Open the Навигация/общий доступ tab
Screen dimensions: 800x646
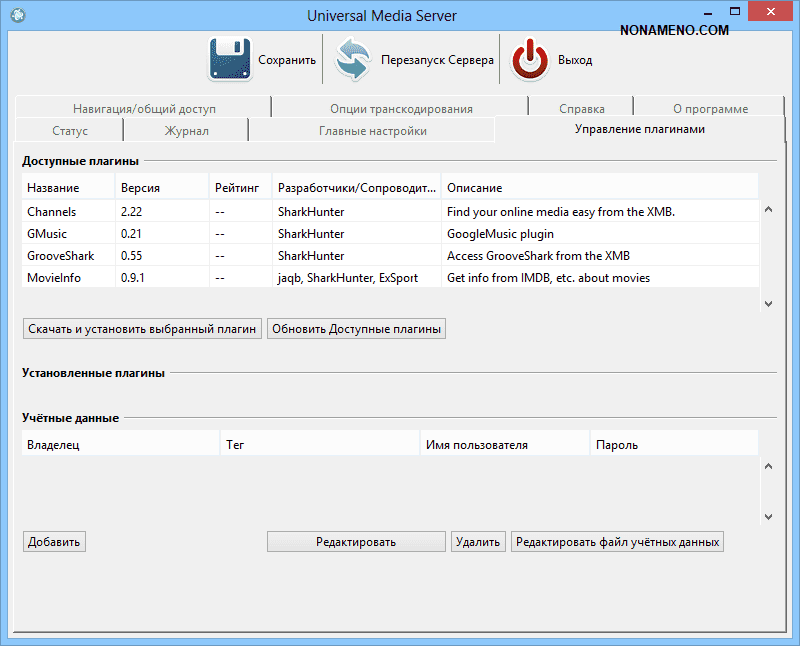pos(144,108)
